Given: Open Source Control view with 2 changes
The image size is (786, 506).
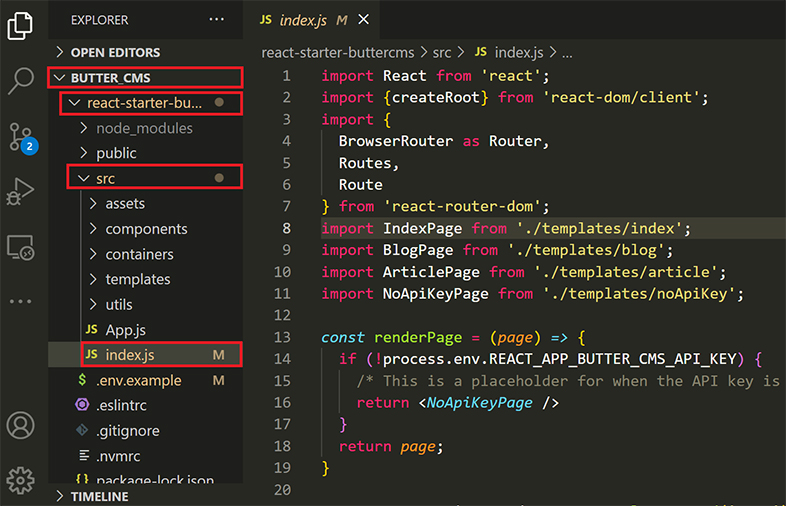Looking at the screenshot, I should click(23, 138).
